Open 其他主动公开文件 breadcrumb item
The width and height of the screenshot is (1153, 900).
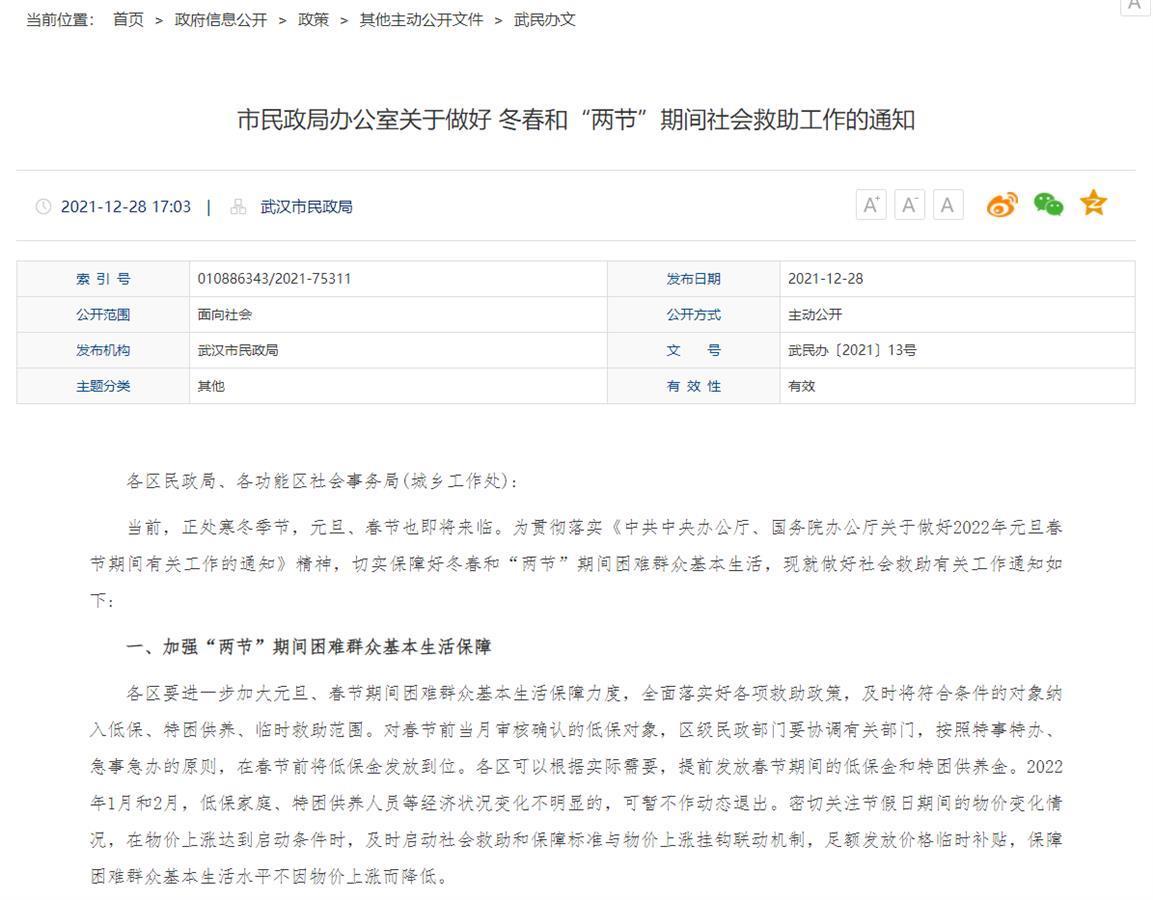421,20
